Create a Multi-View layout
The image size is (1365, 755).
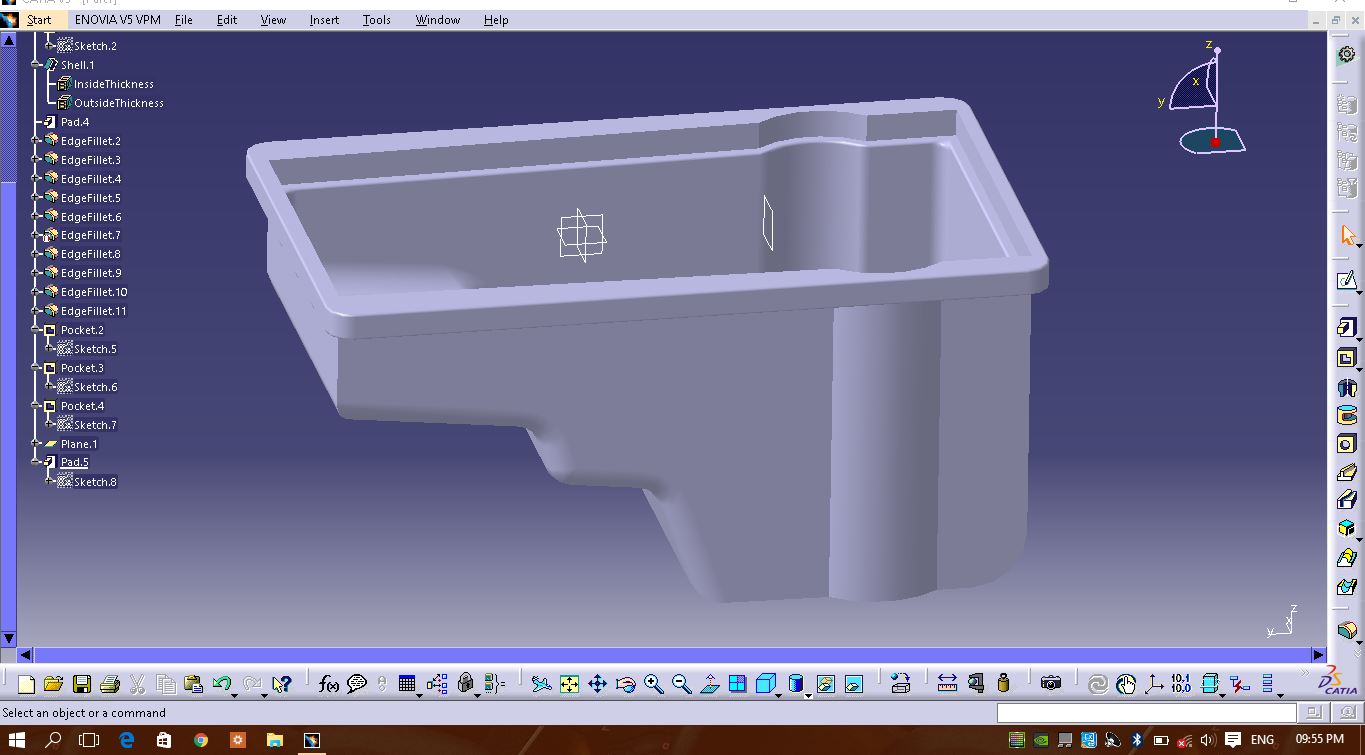[737, 684]
